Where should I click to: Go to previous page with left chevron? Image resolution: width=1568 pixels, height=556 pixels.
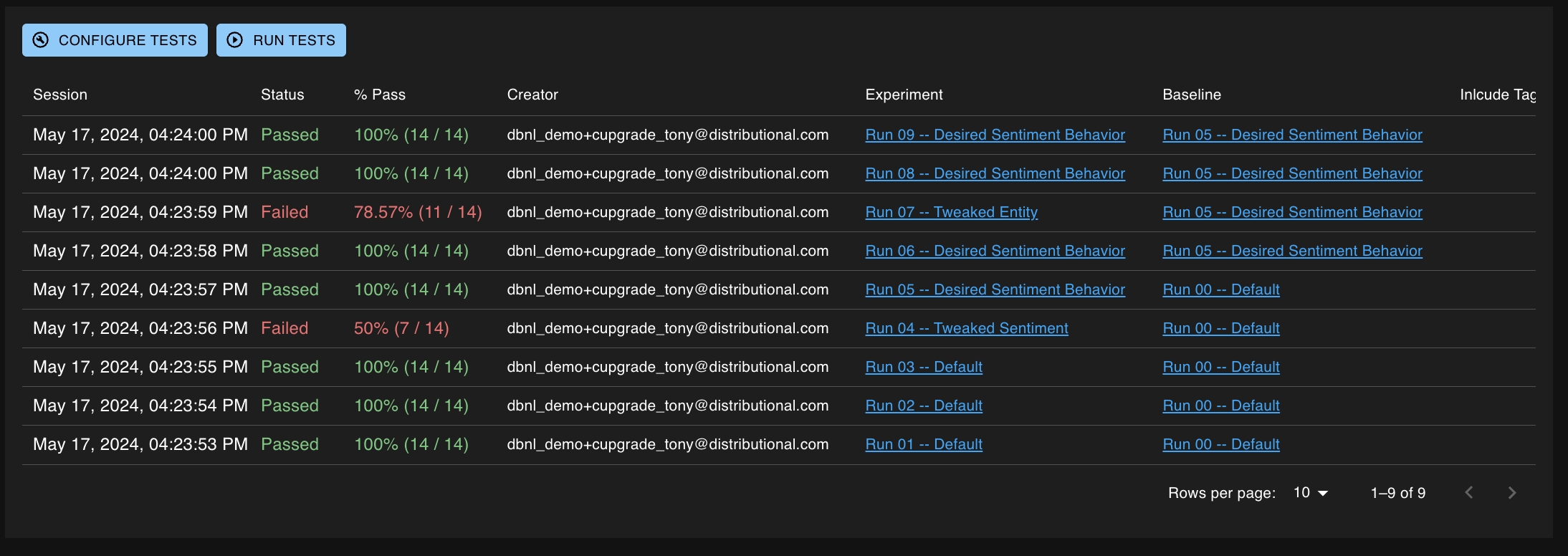(1469, 493)
